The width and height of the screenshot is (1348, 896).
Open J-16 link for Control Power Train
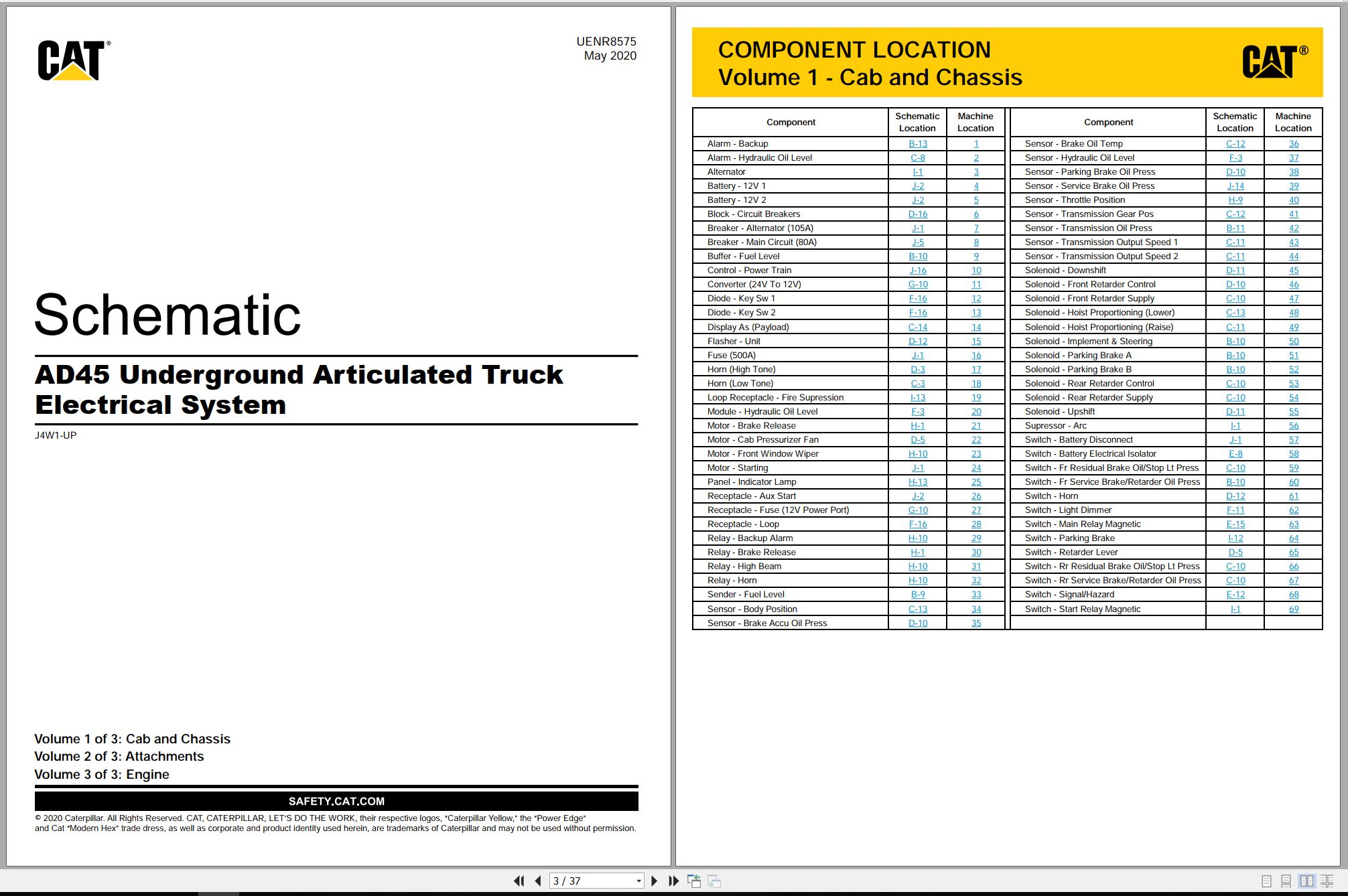click(x=917, y=271)
